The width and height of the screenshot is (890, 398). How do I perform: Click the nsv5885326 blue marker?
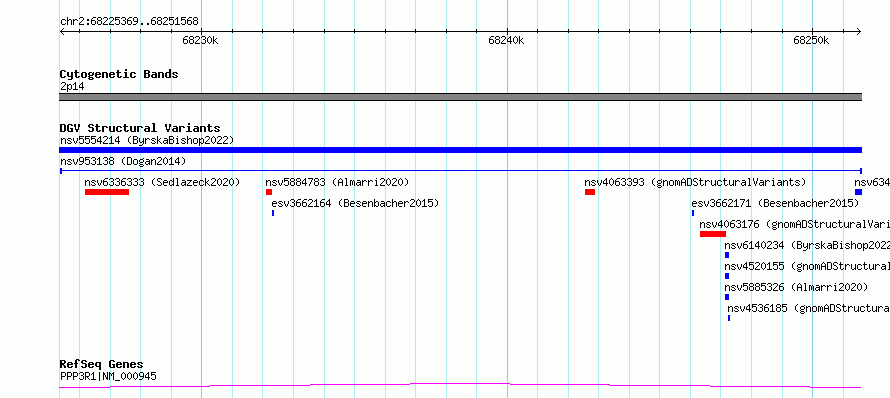(x=727, y=297)
